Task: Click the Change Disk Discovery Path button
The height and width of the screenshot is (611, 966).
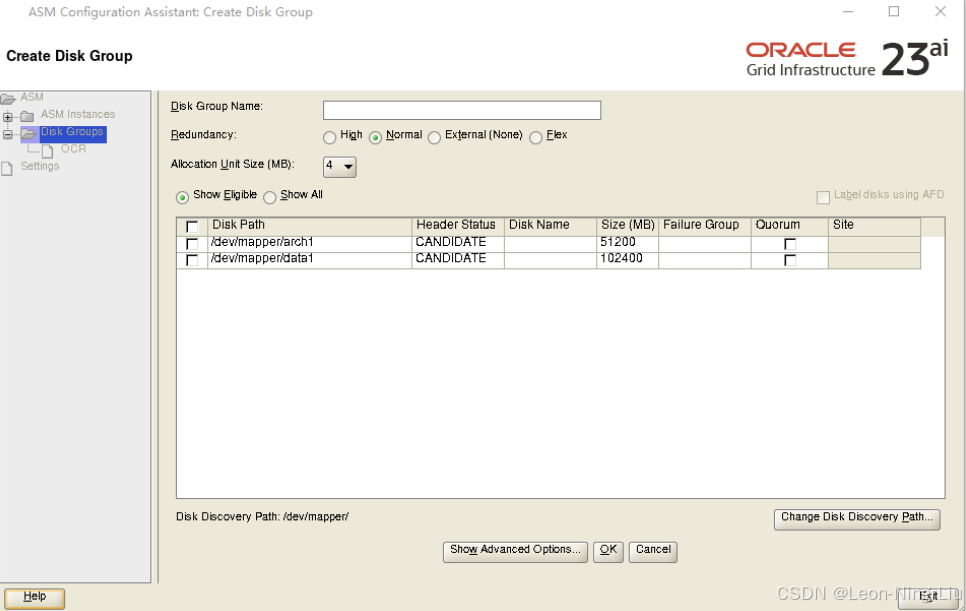Action: click(x=857, y=519)
